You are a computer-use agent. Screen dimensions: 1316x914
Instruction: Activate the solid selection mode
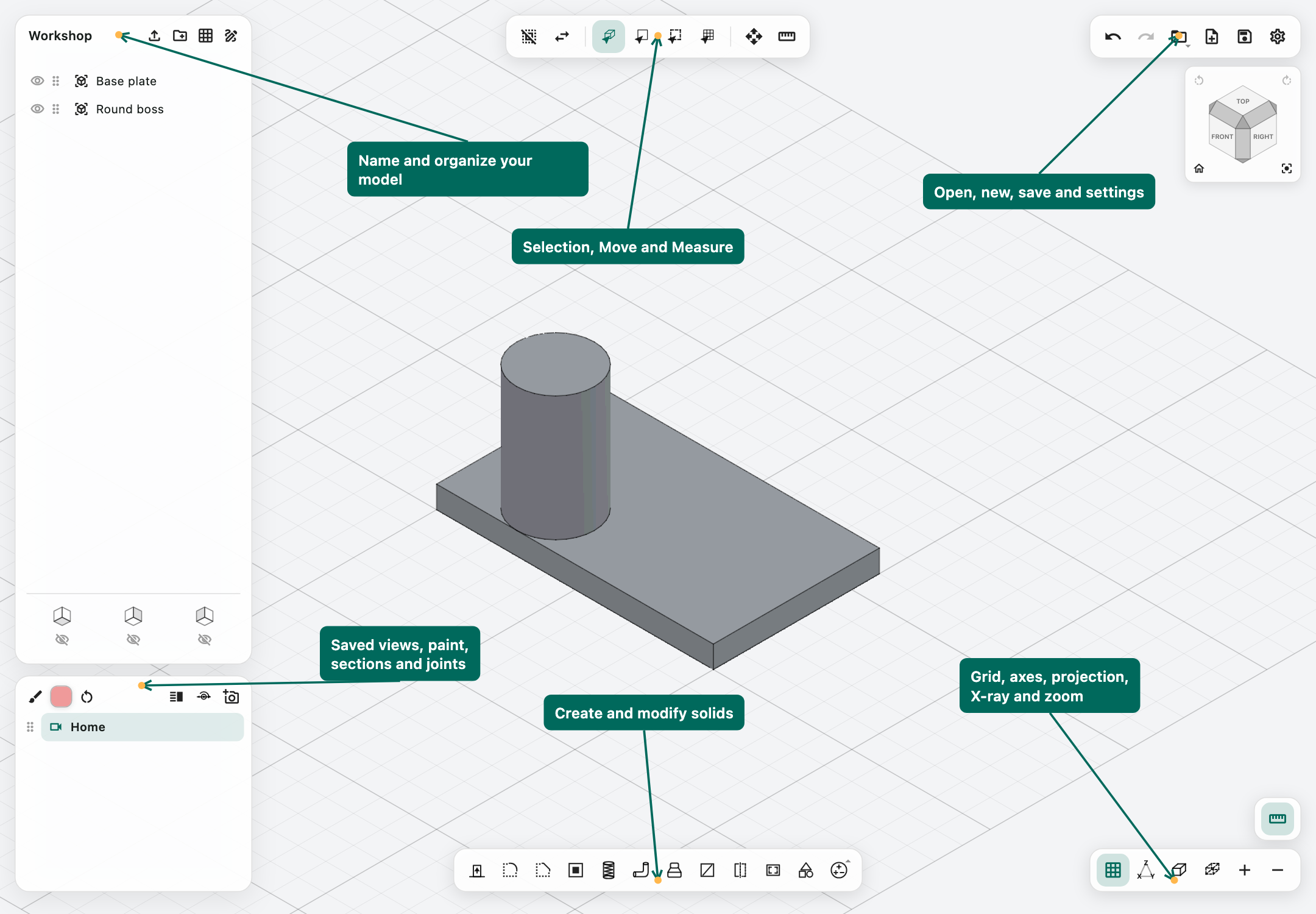tap(609, 37)
